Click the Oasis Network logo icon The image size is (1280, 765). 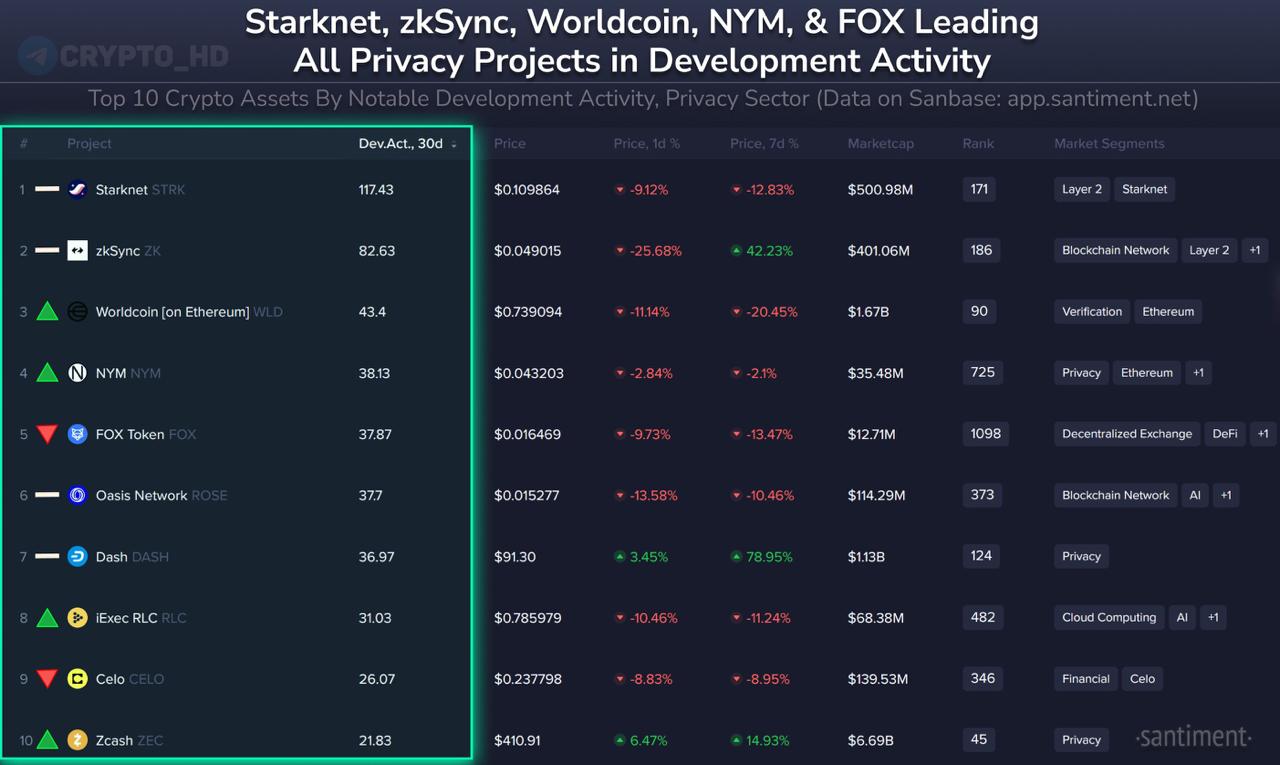(x=77, y=495)
